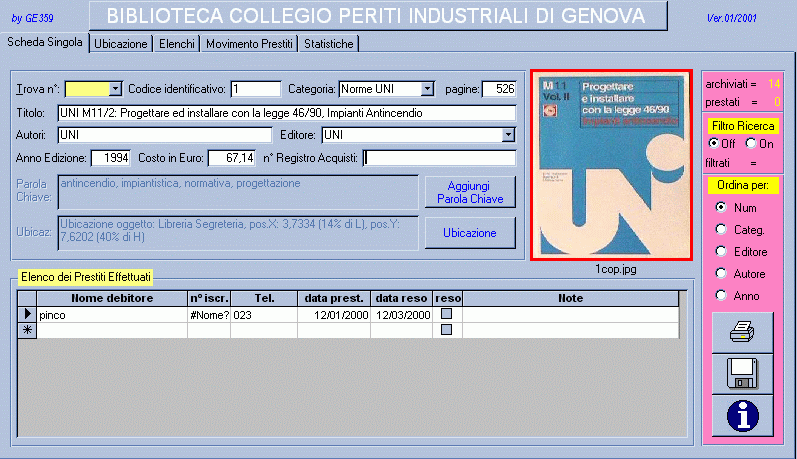Set Filtro Ricerca radio to Off
Viewport: 797px width, 459px height.
point(714,144)
